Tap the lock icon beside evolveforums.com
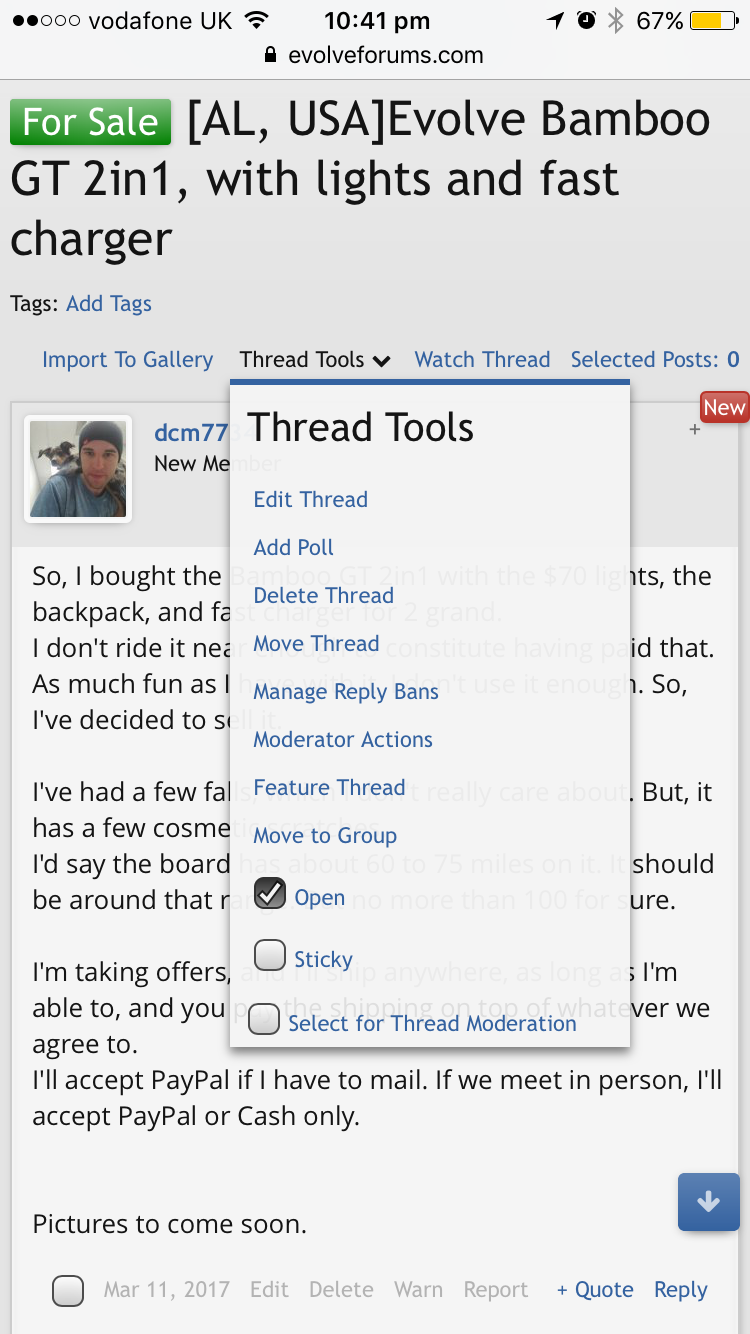This screenshot has height=1334, width=750. pyautogui.click(x=271, y=55)
